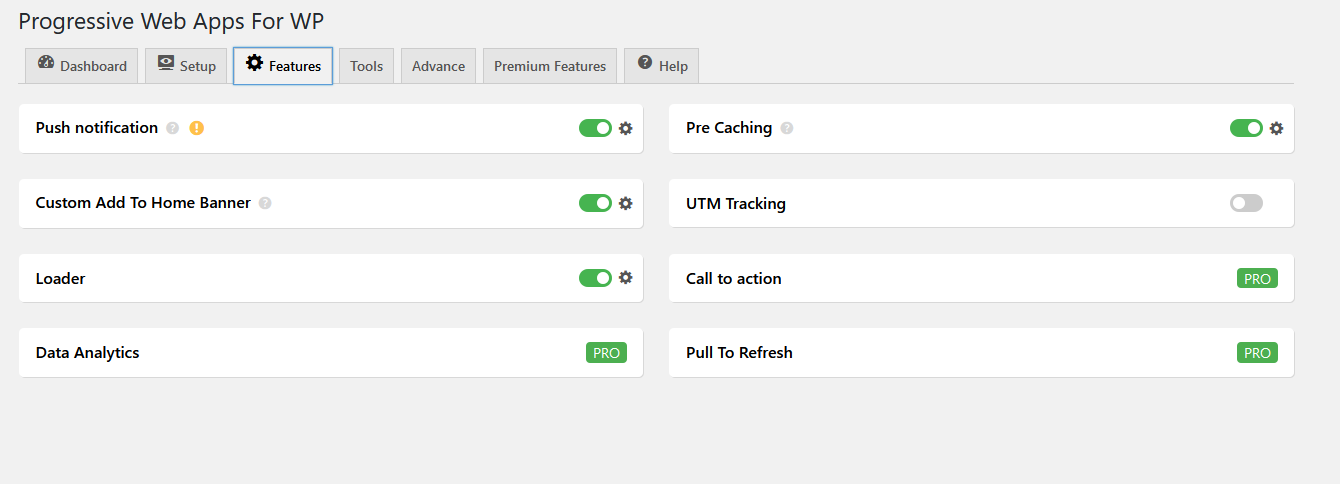Click Custom Add To Home Banner gear

[626, 203]
